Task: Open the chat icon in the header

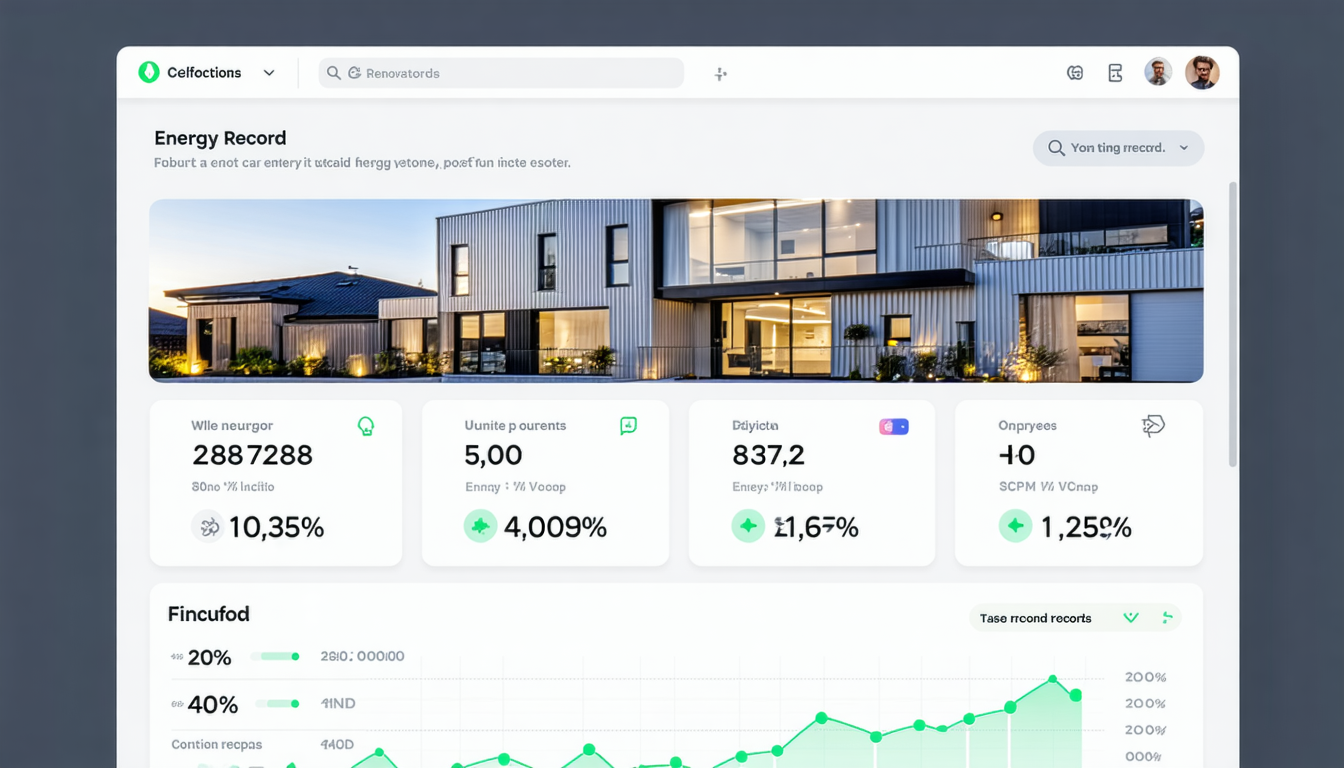Action: click(x=1075, y=72)
